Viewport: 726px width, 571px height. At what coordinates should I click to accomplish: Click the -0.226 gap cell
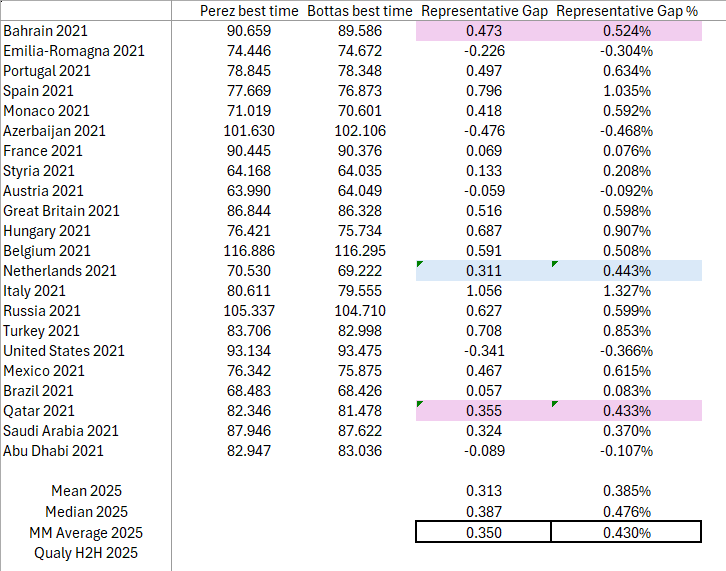[484, 51]
